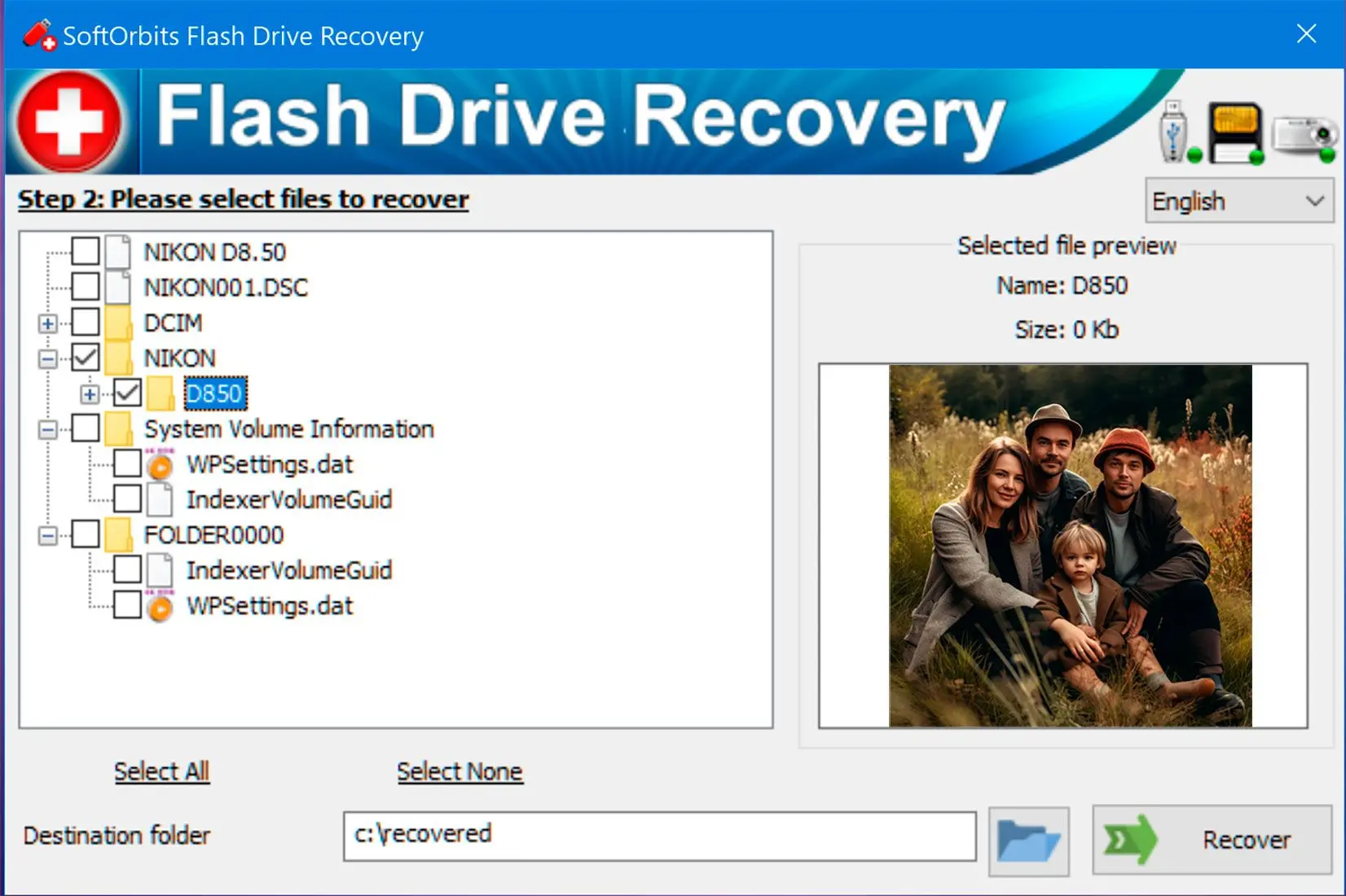Click the 'Selected file preview' group title
Screen dimensions: 1346x896
point(1067,246)
